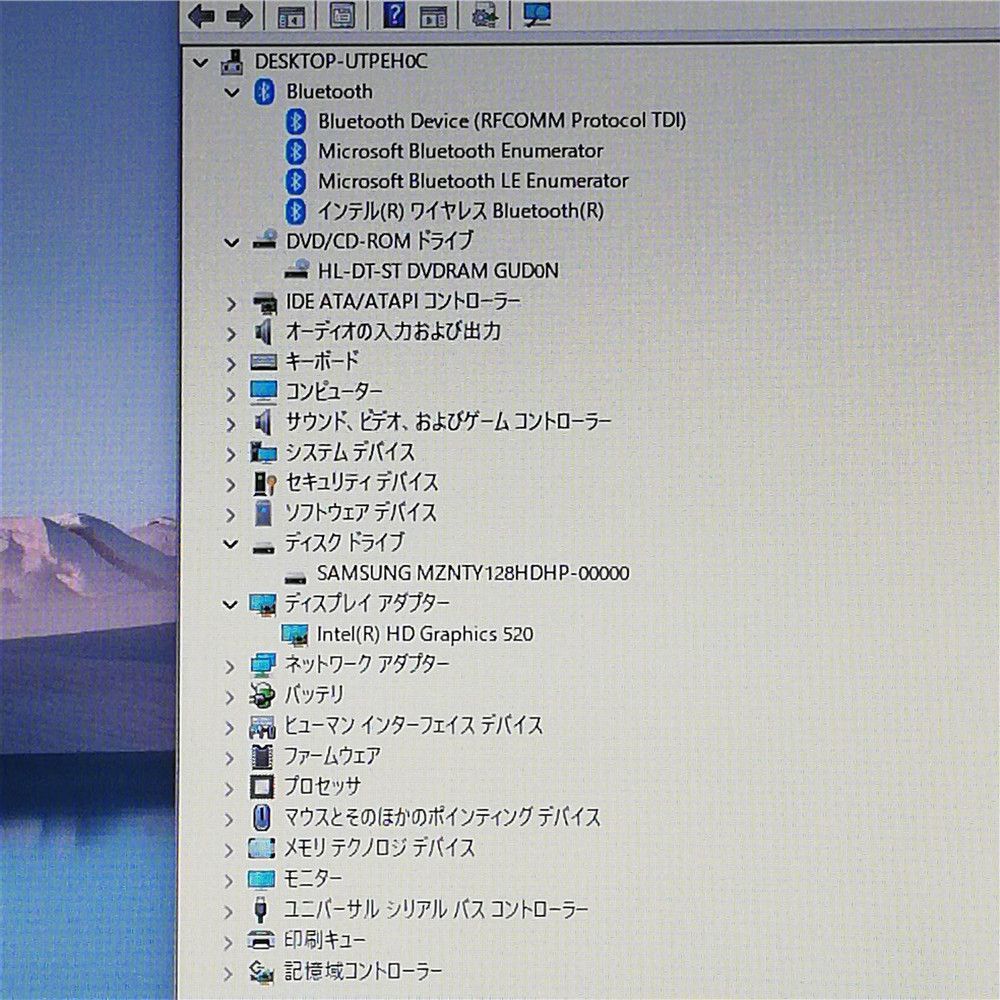Click the HL-DT-ST DVDRAM GUD0N drive icon

pos(297,270)
